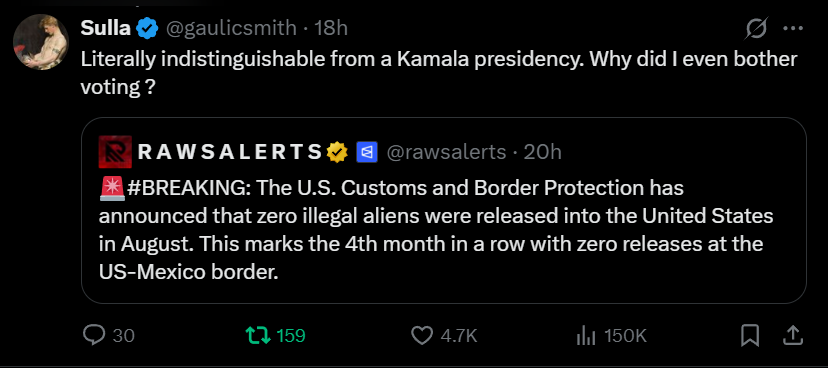Open the @gaulicsmith handle link
Image resolution: width=828 pixels, height=368 pixels.
click(231, 28)
